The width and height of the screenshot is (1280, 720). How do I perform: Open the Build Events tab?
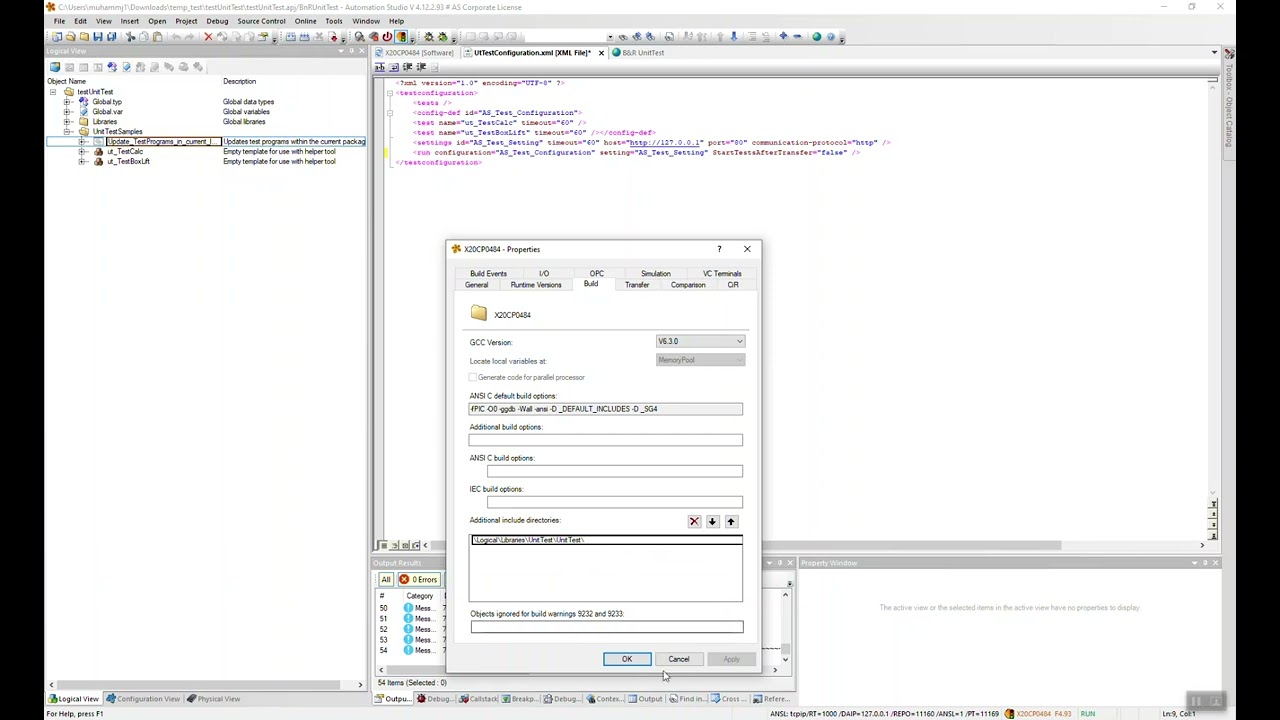[489, 274]
